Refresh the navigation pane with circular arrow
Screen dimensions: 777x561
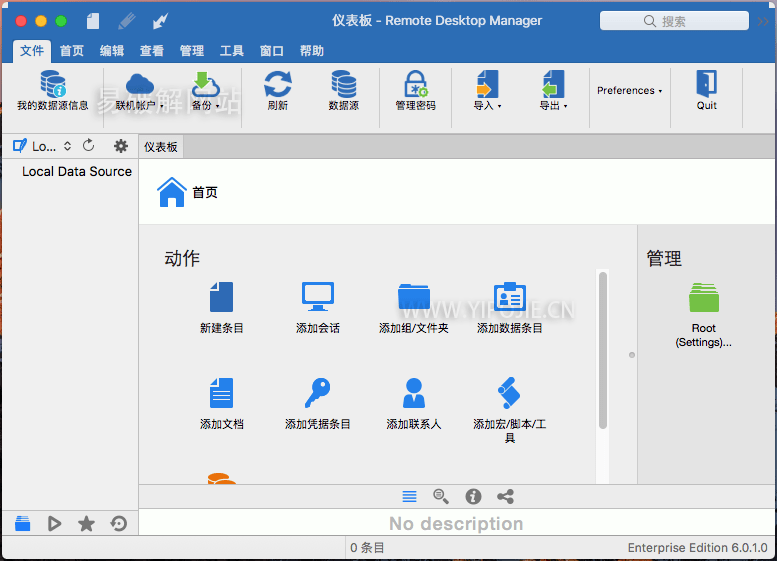pyautogui.click(x=89, y=146)
